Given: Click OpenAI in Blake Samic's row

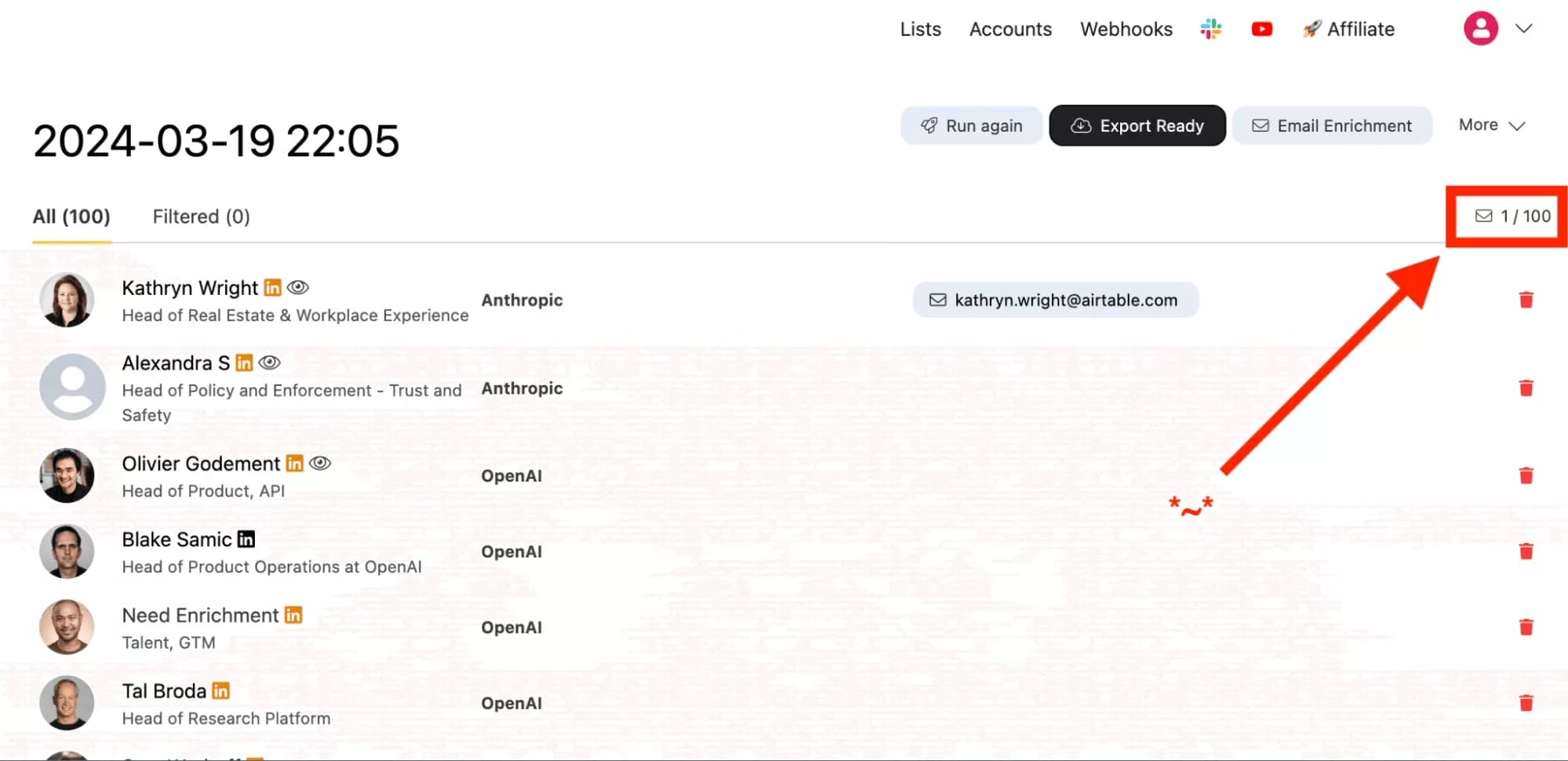Looking at the screenshot, I should pos(511,552).
